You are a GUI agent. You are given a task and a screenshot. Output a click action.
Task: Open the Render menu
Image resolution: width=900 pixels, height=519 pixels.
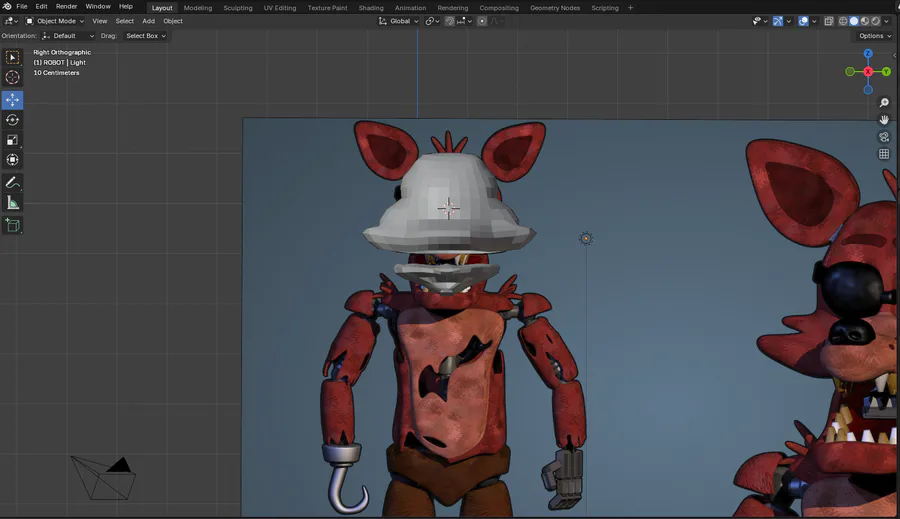pos(67,6)
